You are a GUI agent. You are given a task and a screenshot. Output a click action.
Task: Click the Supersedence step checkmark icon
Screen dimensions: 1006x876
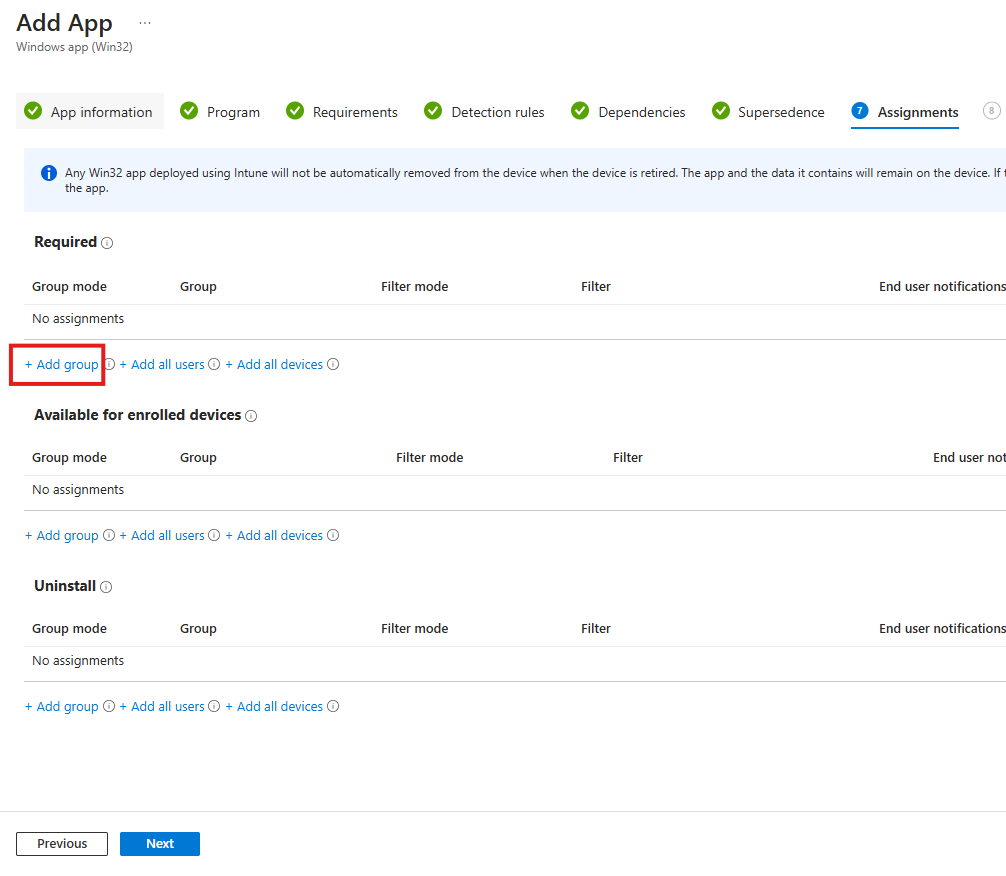point(720,111)
